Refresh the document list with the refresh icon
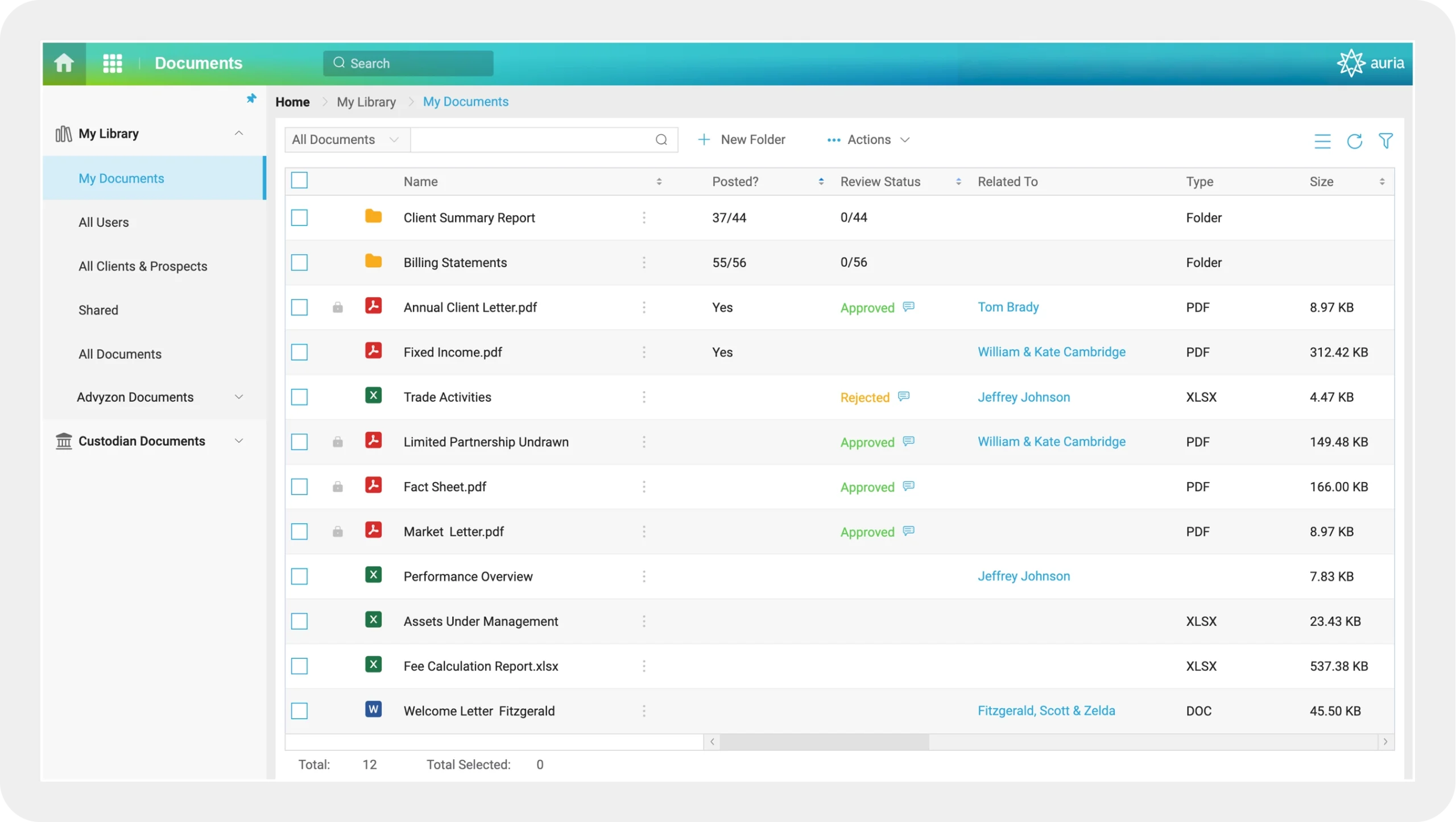 click(1354, 140)
